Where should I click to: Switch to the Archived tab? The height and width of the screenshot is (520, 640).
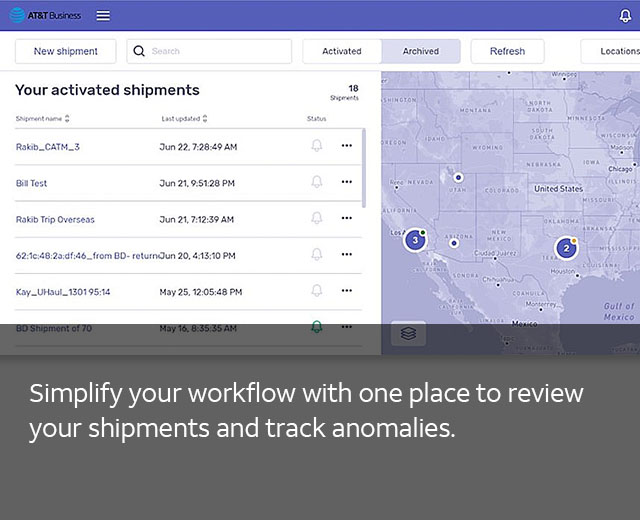tap(420, 51)
